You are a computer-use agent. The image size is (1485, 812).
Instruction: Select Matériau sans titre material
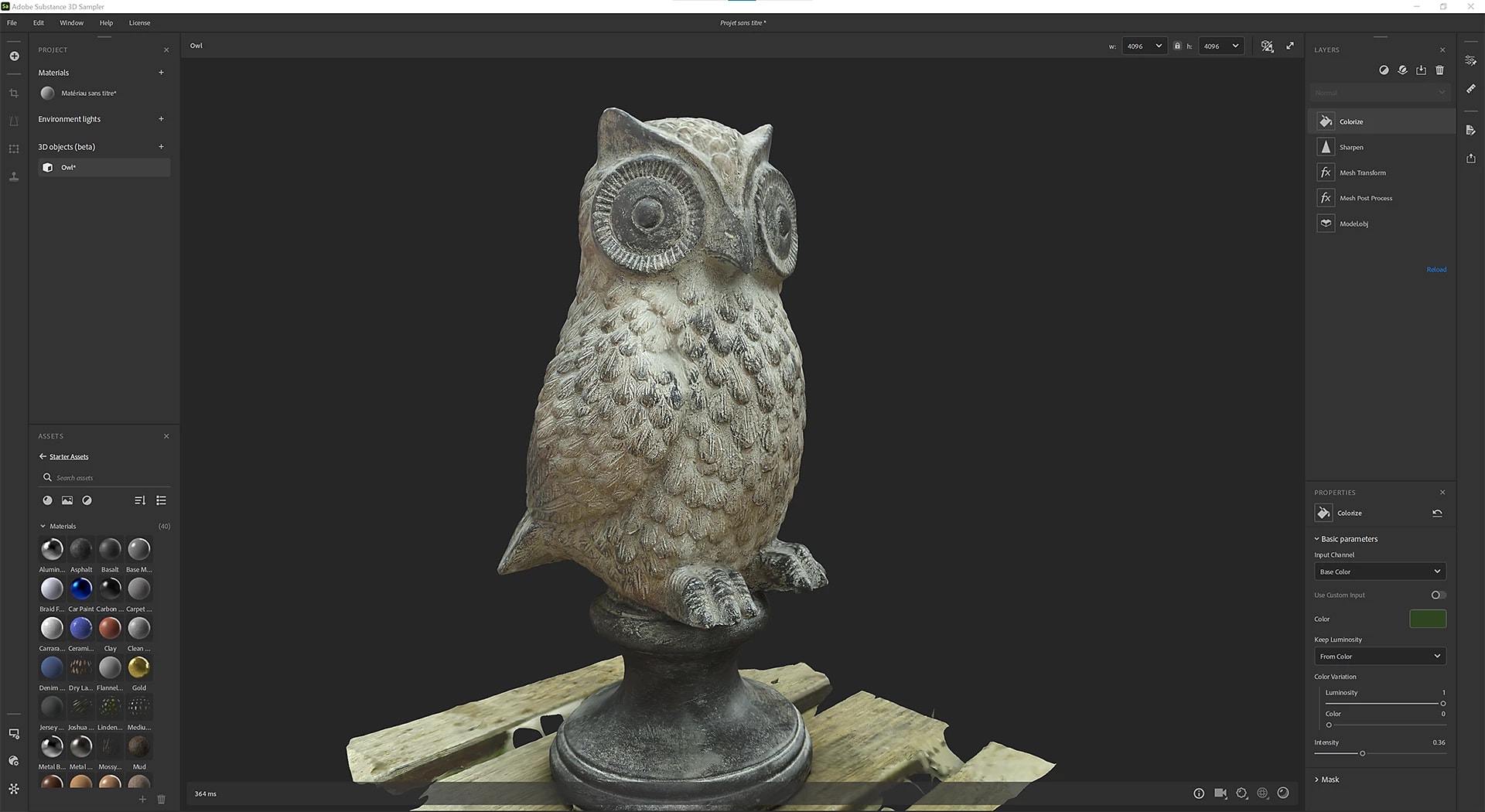click(104, 93)
